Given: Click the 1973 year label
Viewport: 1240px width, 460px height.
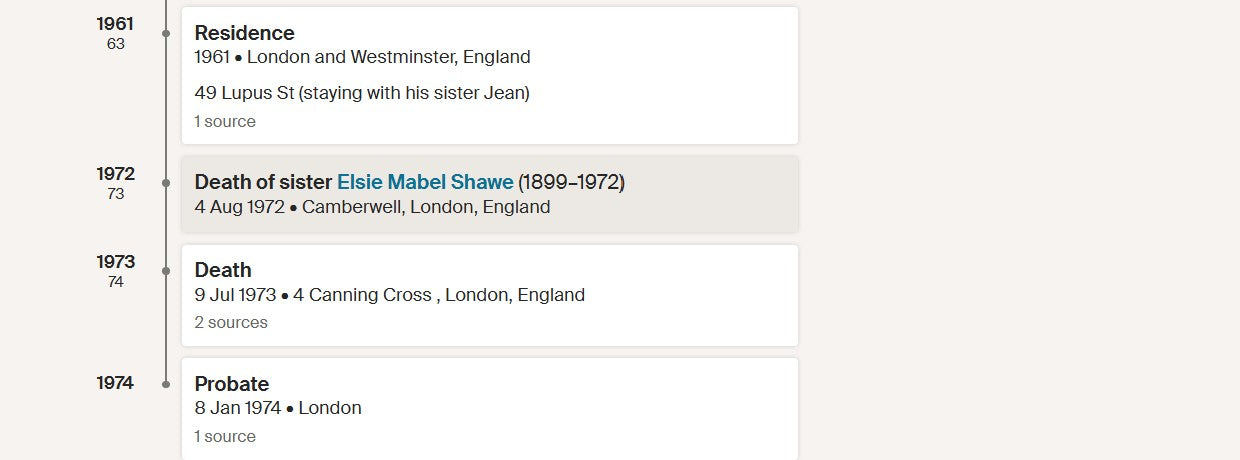Looking at the screenshot, I should [x=115, y=262].
